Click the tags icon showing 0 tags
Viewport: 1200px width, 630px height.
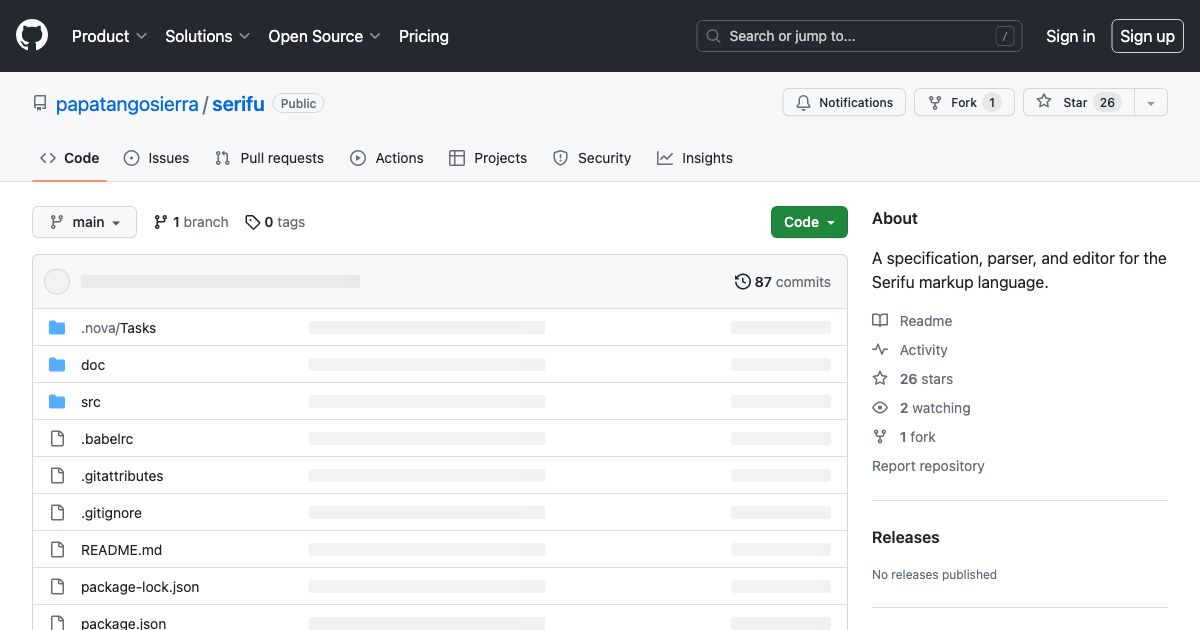[253, 222]
